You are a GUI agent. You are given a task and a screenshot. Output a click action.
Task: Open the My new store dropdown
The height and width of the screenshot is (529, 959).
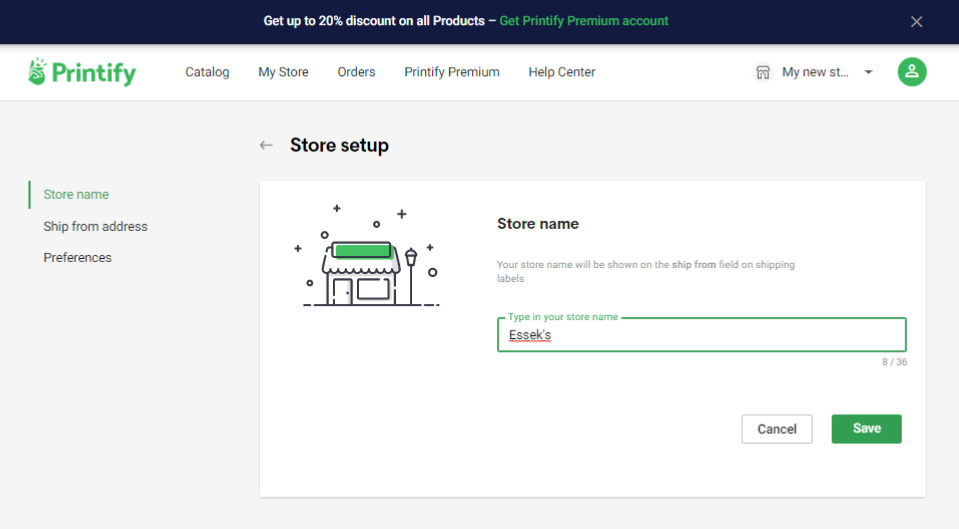pyautogui.click(x=813, y=72)
